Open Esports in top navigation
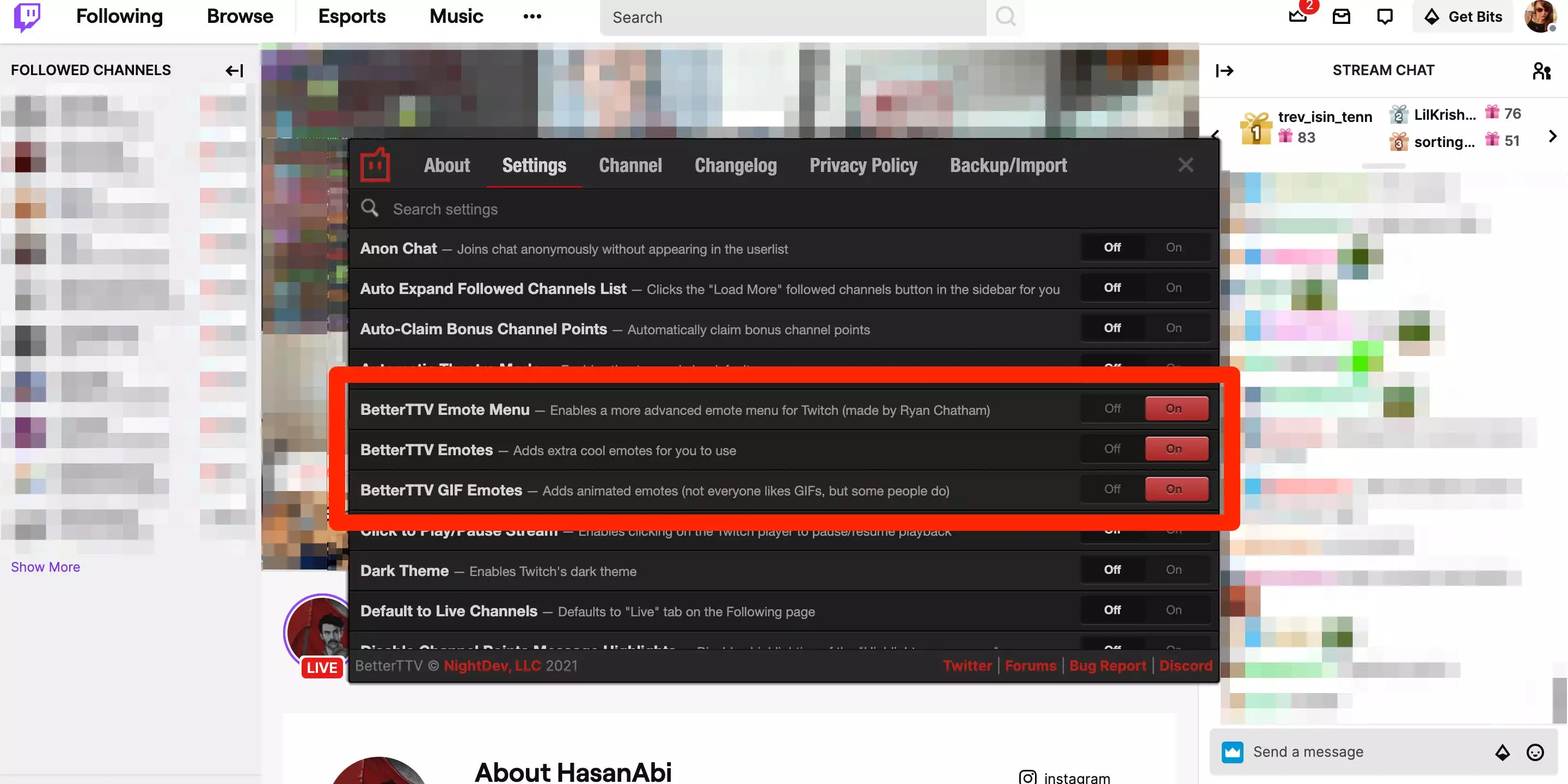The width and height of the screenshot is (1568, 784). click(352, 16)
